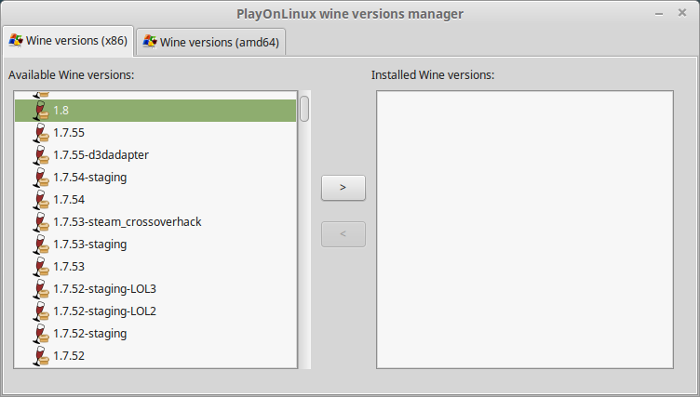Click the wine icon next to 1.7.55-d3dadapter

[x=41, y=155]
